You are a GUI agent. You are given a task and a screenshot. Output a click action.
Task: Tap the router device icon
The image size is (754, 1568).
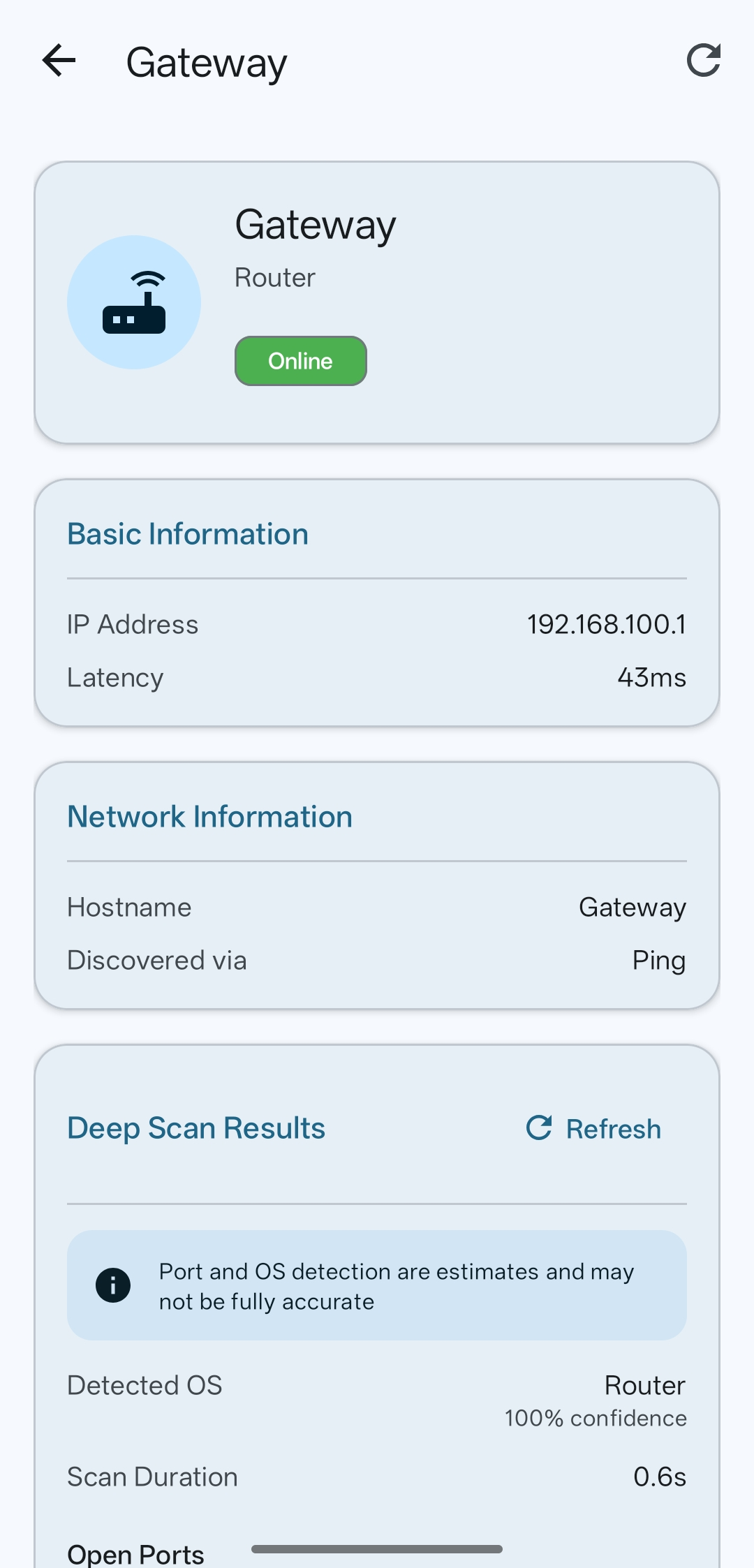pos(134,302)
